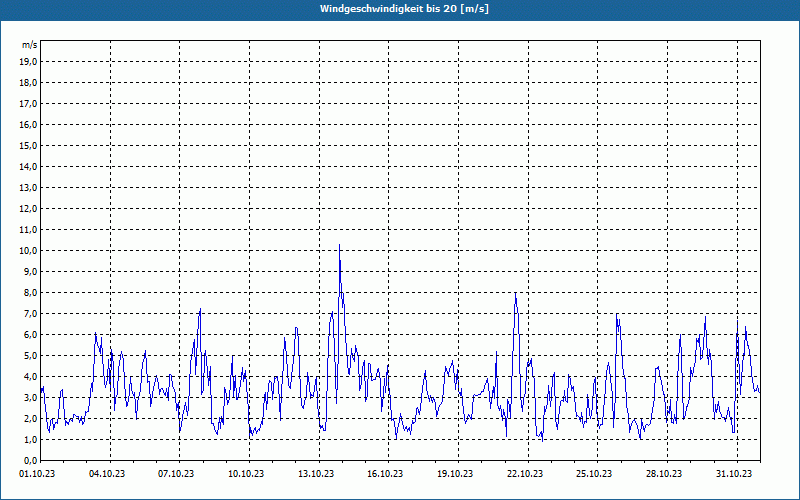Click the 13.10.23 date label

316,473
